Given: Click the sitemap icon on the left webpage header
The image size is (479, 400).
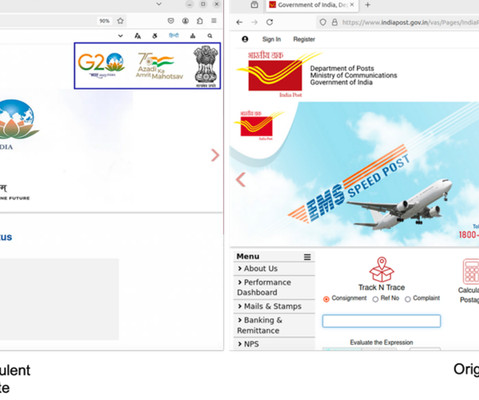Looking at the screenshot, I should (x=193, y=36).
